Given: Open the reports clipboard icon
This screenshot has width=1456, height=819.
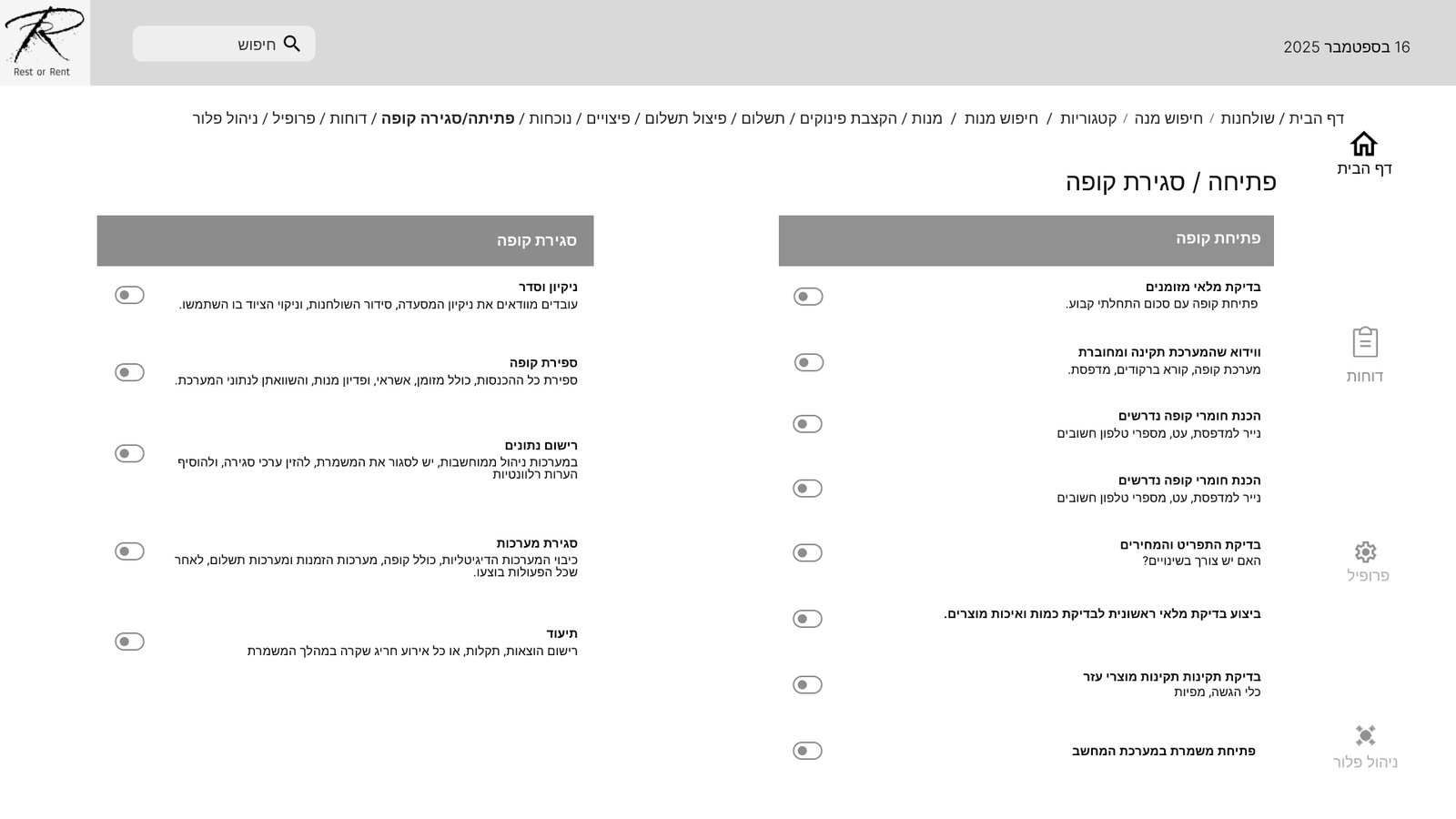Looking at the screenshot, I should [x=1365, y=343].
